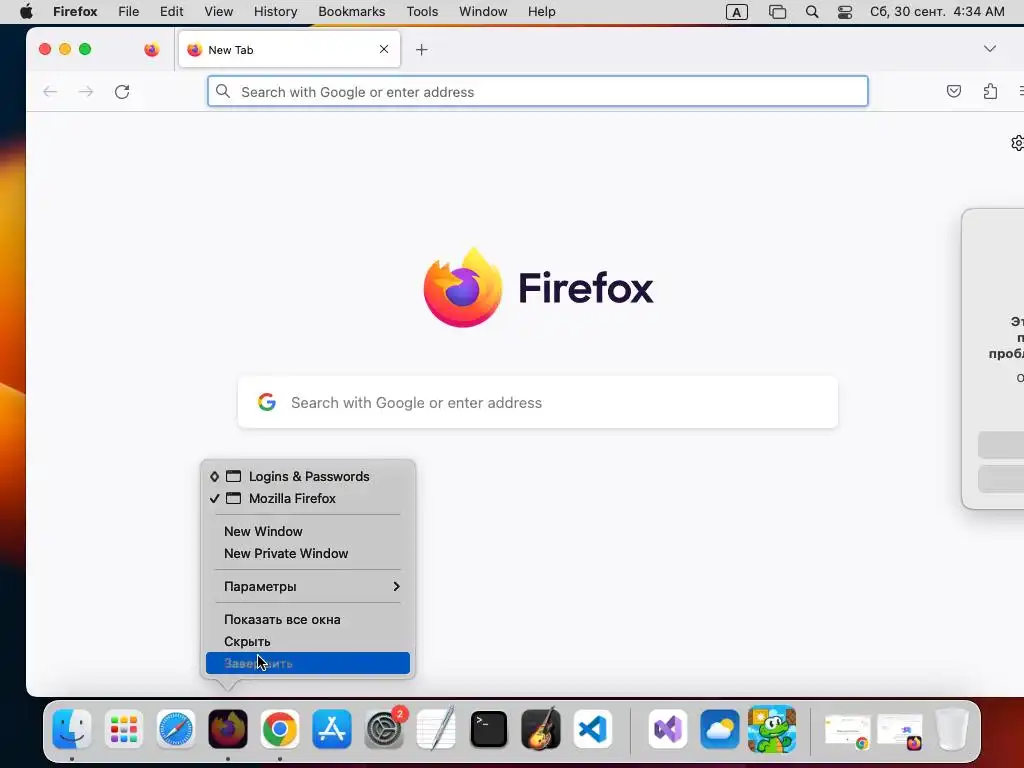Expand the list all tabs chevron
Screen dimensions: 1024x768
coord(990,49)
